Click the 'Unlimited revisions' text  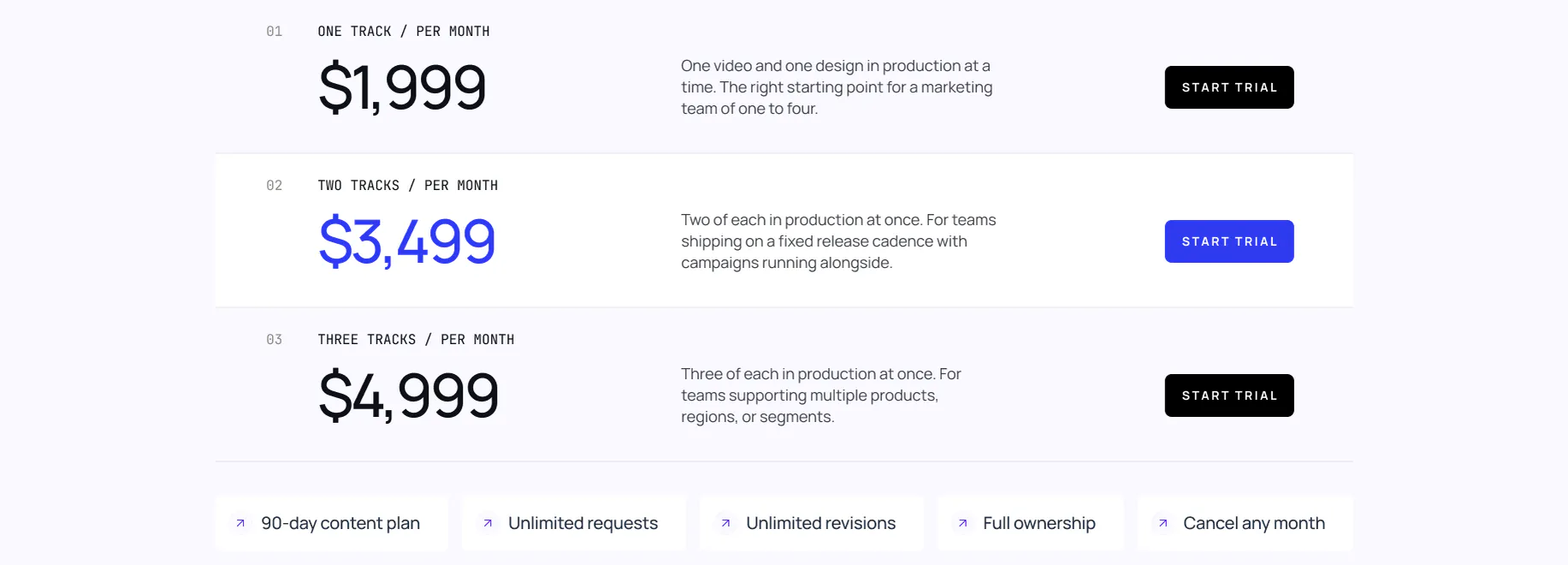[x=820, y=523]
